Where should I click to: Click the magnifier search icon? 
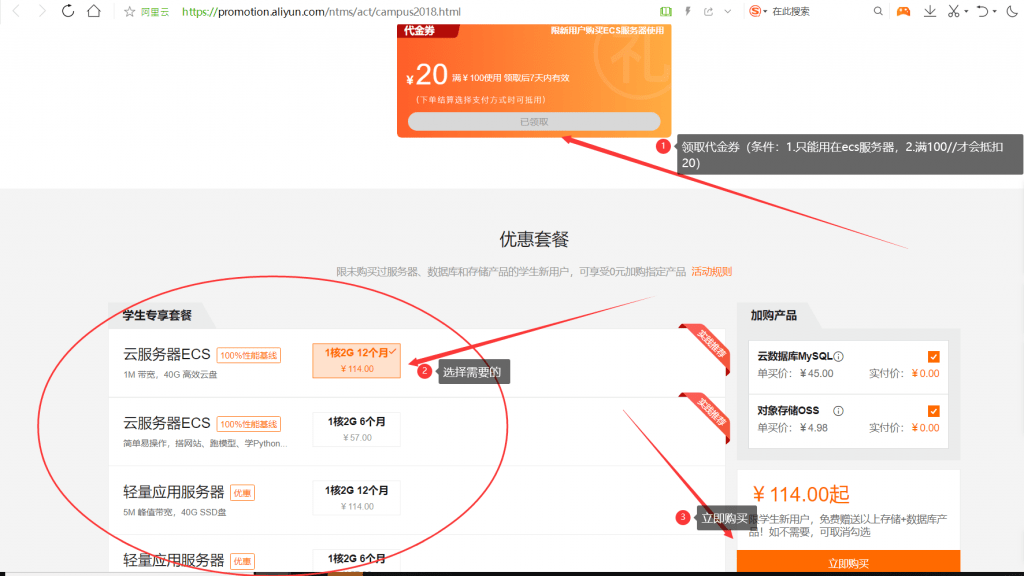[x=878, y=11]
